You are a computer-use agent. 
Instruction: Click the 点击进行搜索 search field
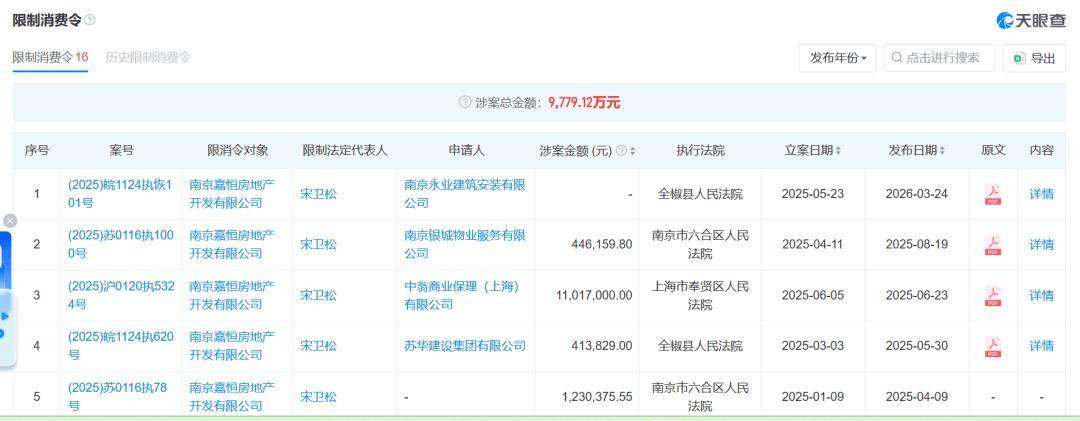(942, 58)
